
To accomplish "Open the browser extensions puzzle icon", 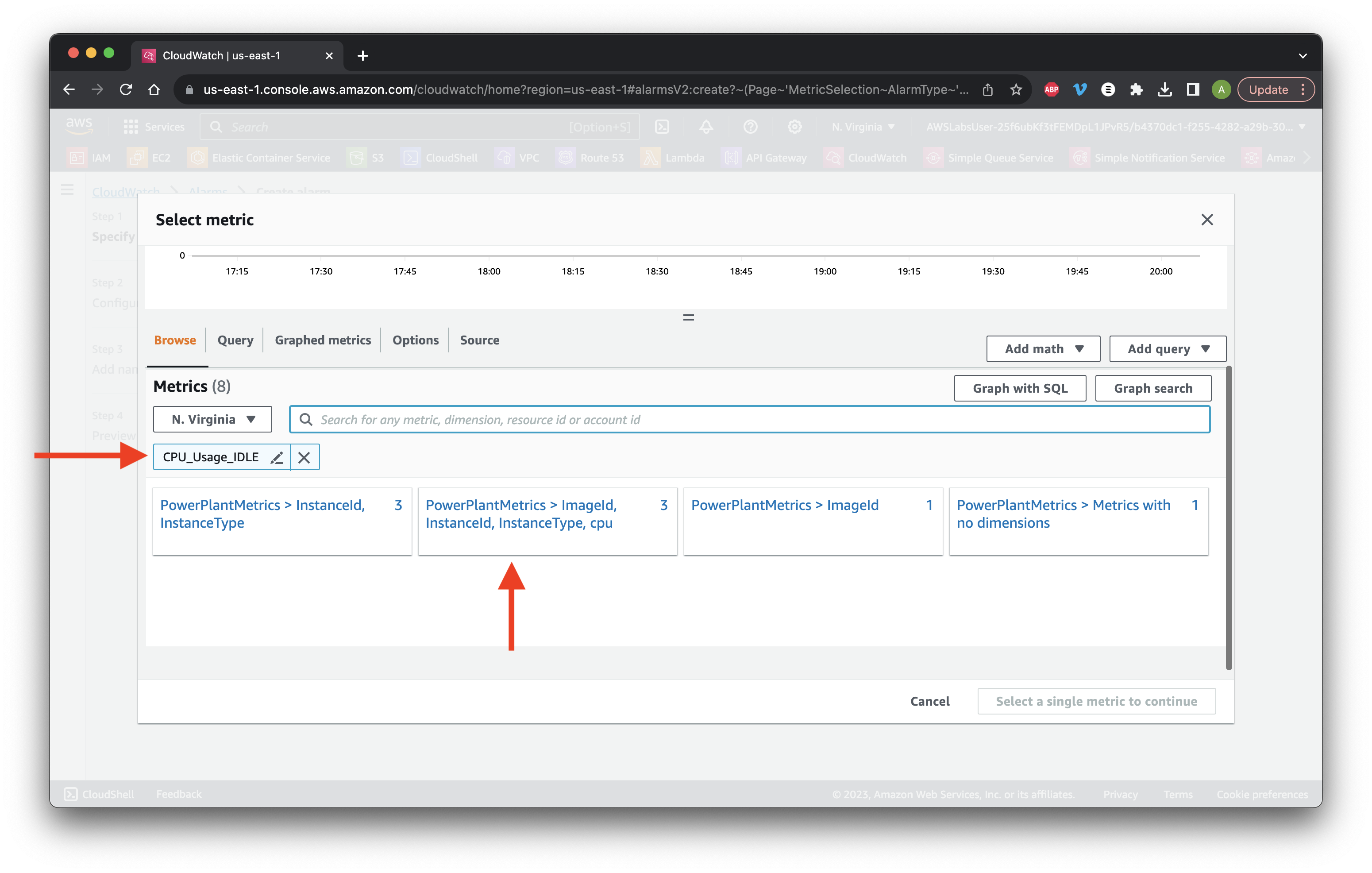I will (1136, 89).
